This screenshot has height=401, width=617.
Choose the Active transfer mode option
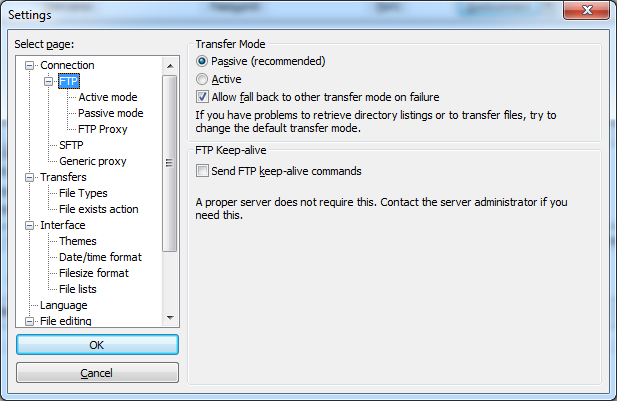point(203,79)
